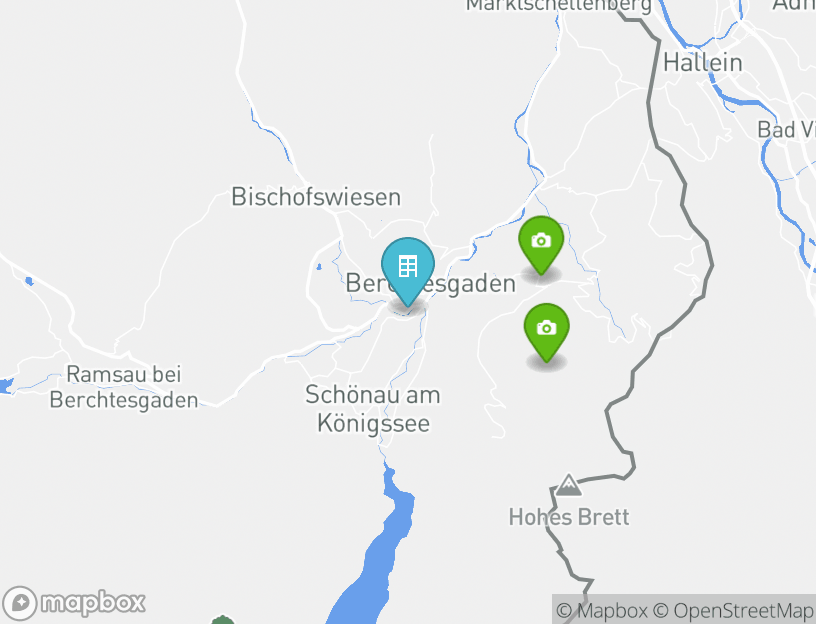816x624 pixels.
Task: Select the partially visible Bad Vi label
Action: (786, 130)
